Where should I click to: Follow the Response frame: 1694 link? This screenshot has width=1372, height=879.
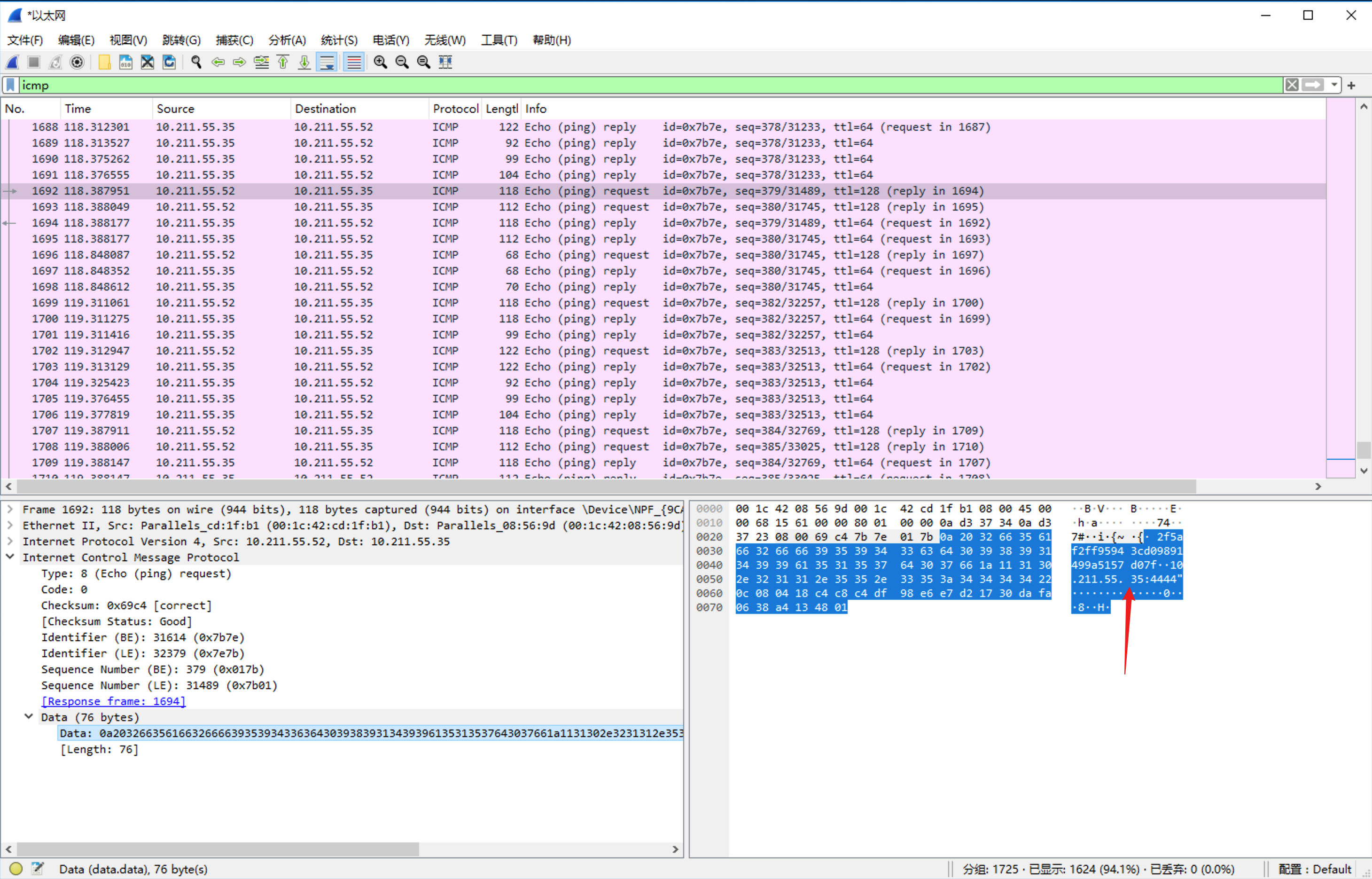point(113,701)
